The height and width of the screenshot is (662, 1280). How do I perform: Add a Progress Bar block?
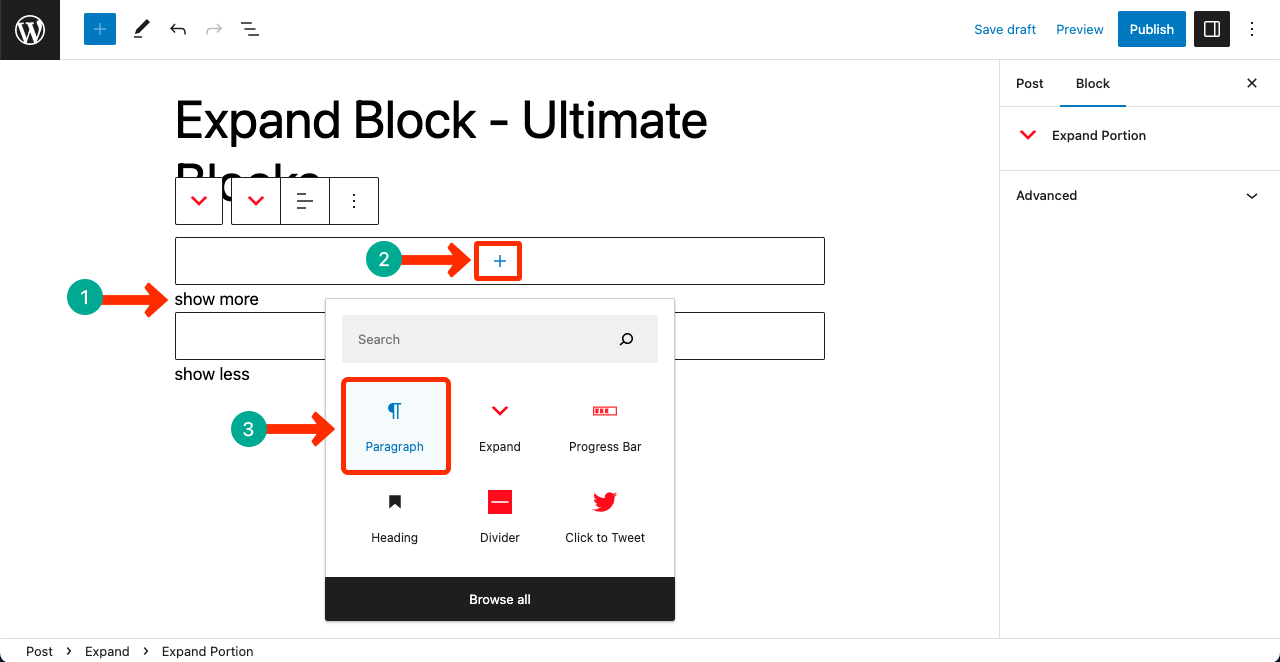[604, 425]
